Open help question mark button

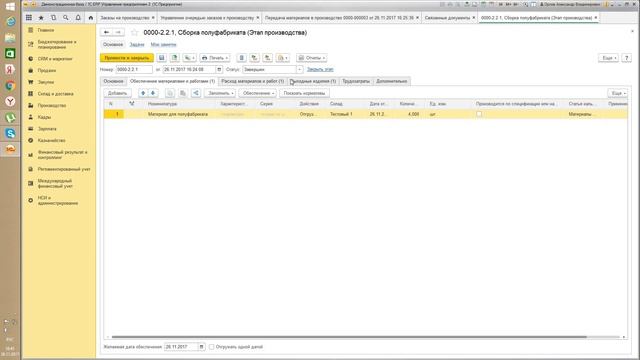click(627, 58)
